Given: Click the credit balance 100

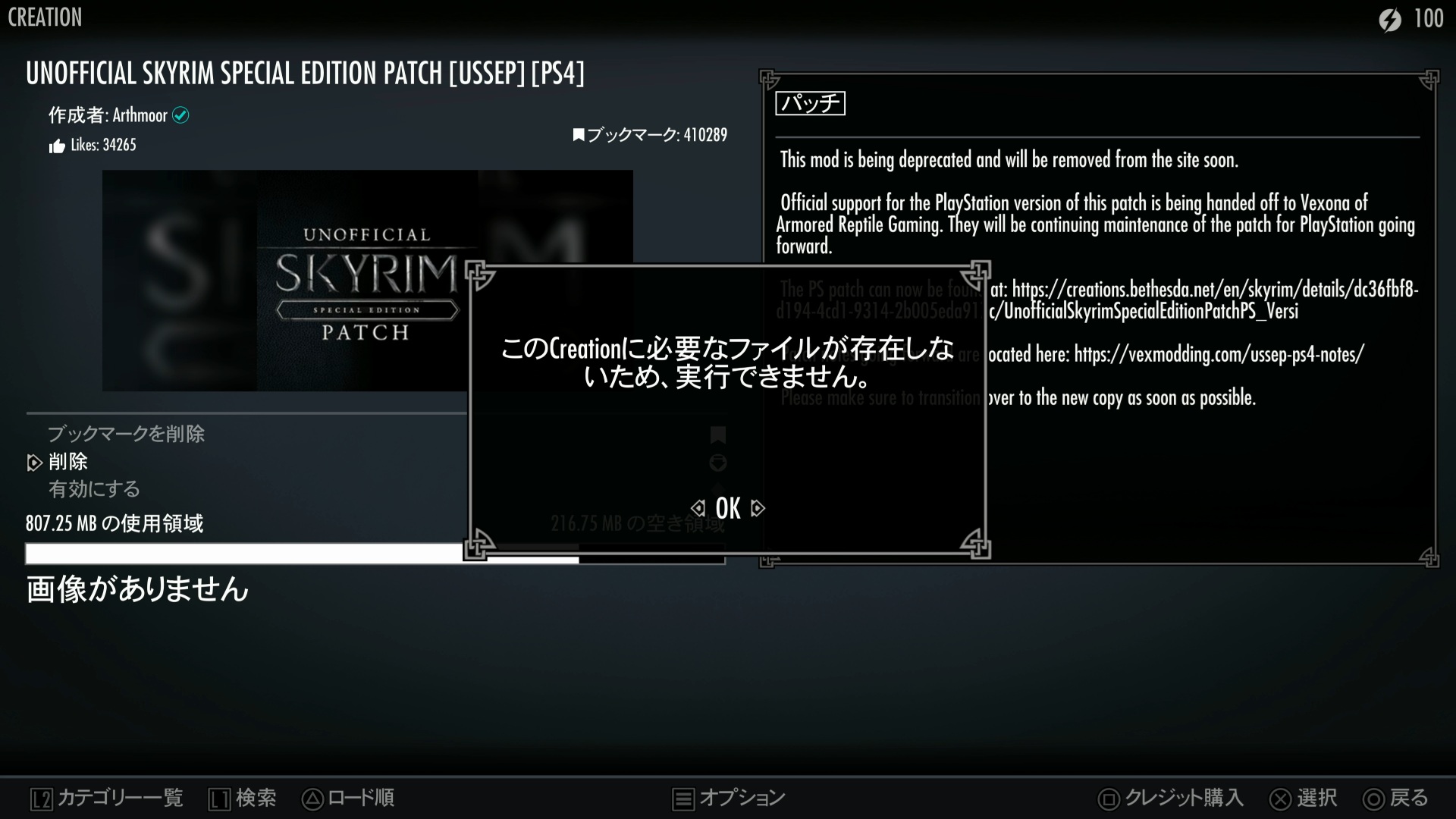Looking at the screenshot, I should pos(1429,18).
